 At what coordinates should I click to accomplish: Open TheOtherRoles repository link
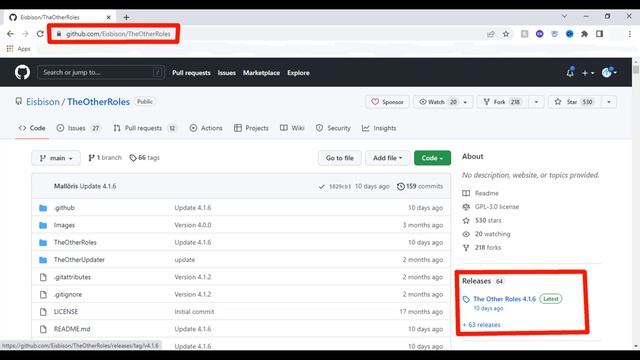coord(98,102)
